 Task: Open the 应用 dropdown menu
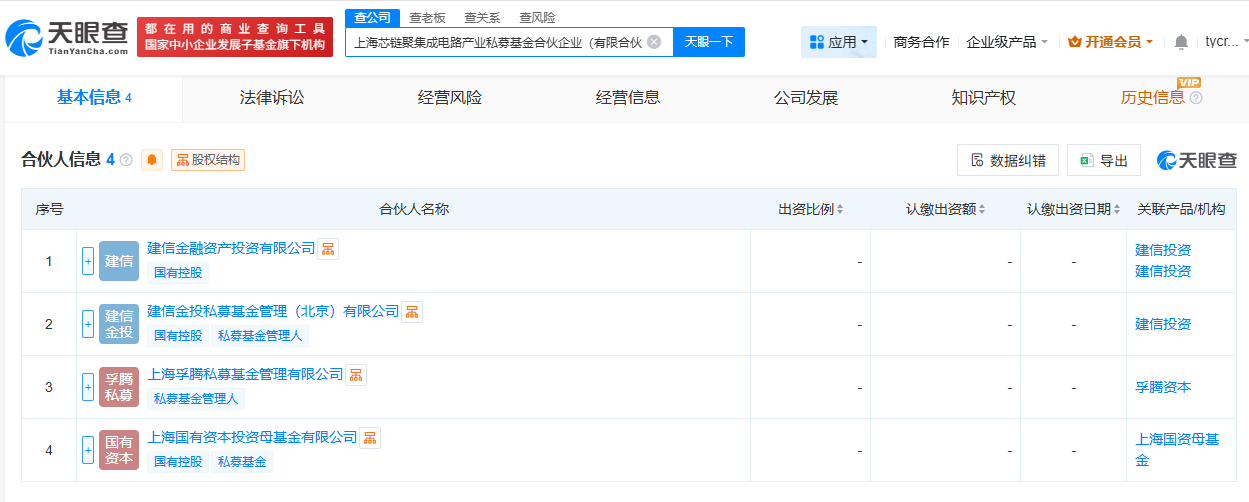tap(839, 42)
